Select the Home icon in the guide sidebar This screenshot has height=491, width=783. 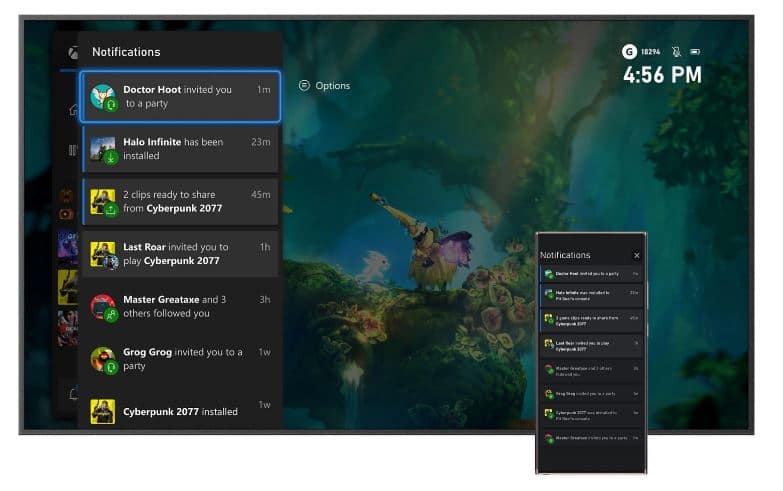pyautogui.click(x=73, y=109)
